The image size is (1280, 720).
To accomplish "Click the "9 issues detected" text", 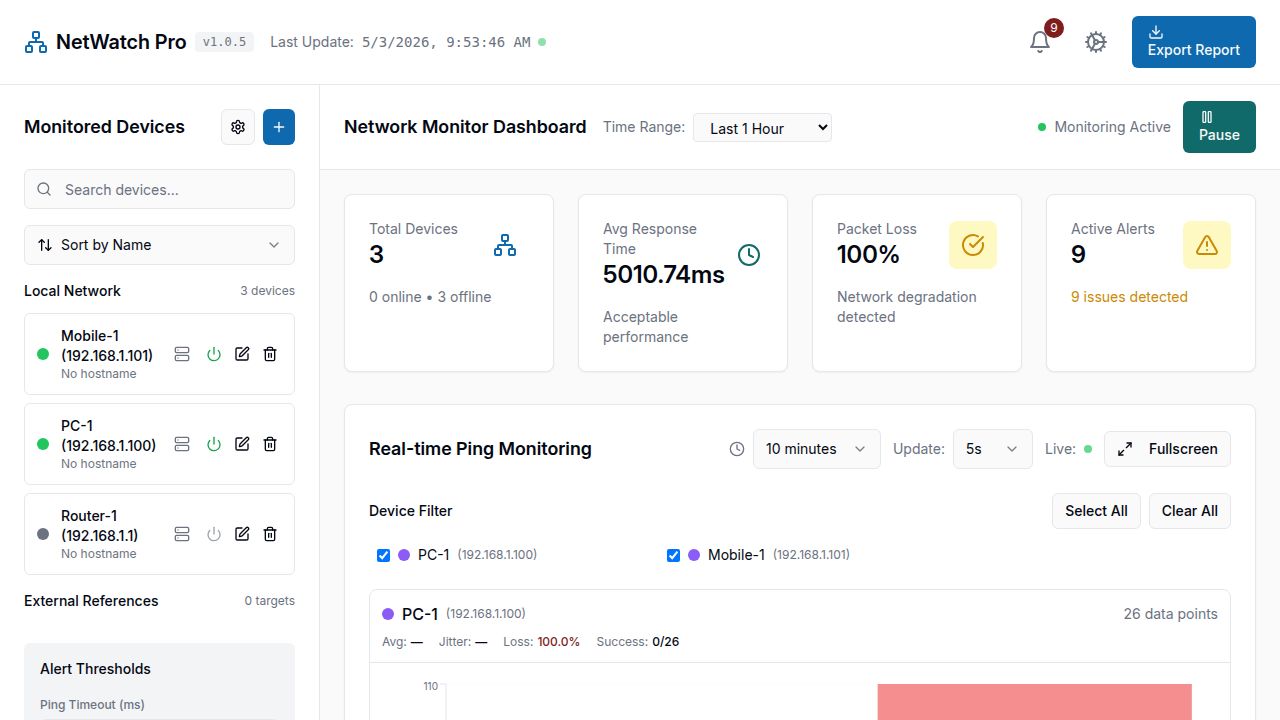I will tap(1129, 297).
